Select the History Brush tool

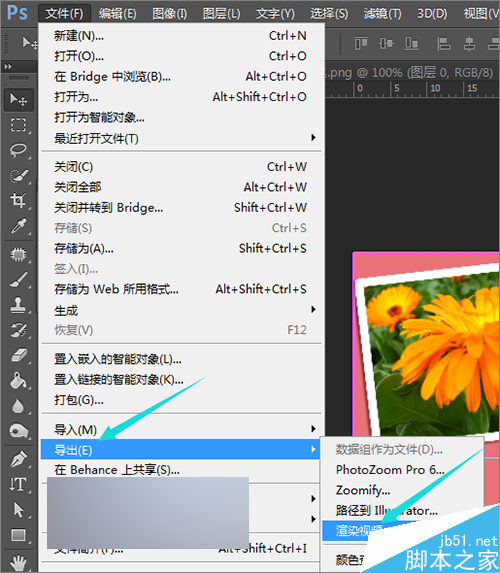(18, 330)
